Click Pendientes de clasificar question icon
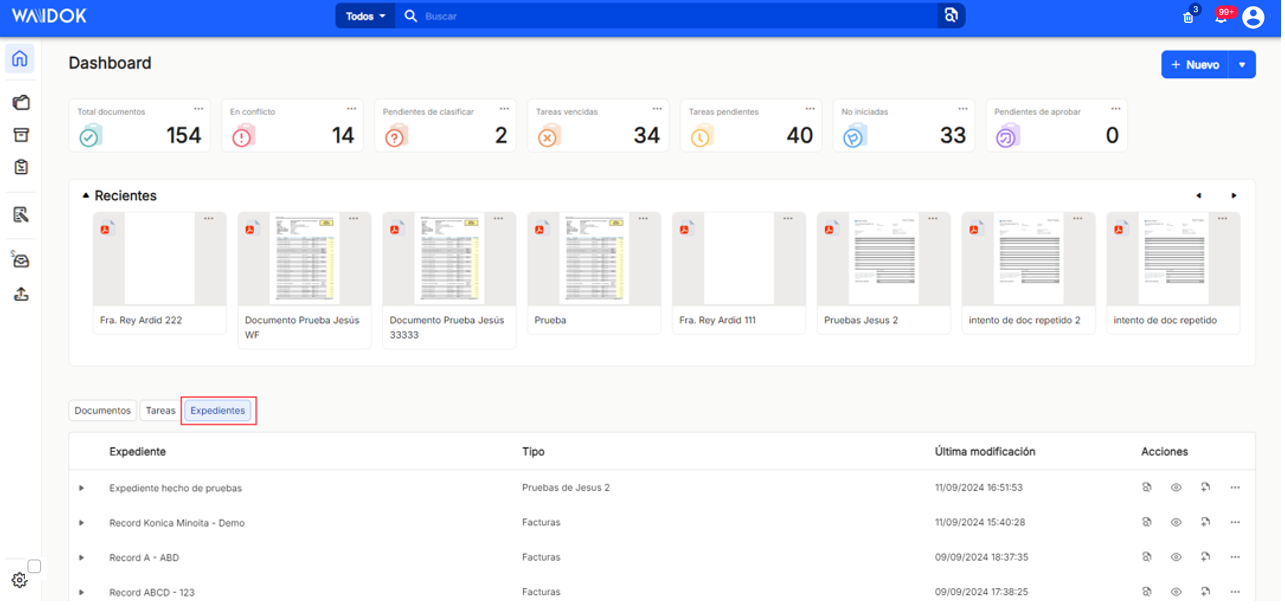 point(395,138)
